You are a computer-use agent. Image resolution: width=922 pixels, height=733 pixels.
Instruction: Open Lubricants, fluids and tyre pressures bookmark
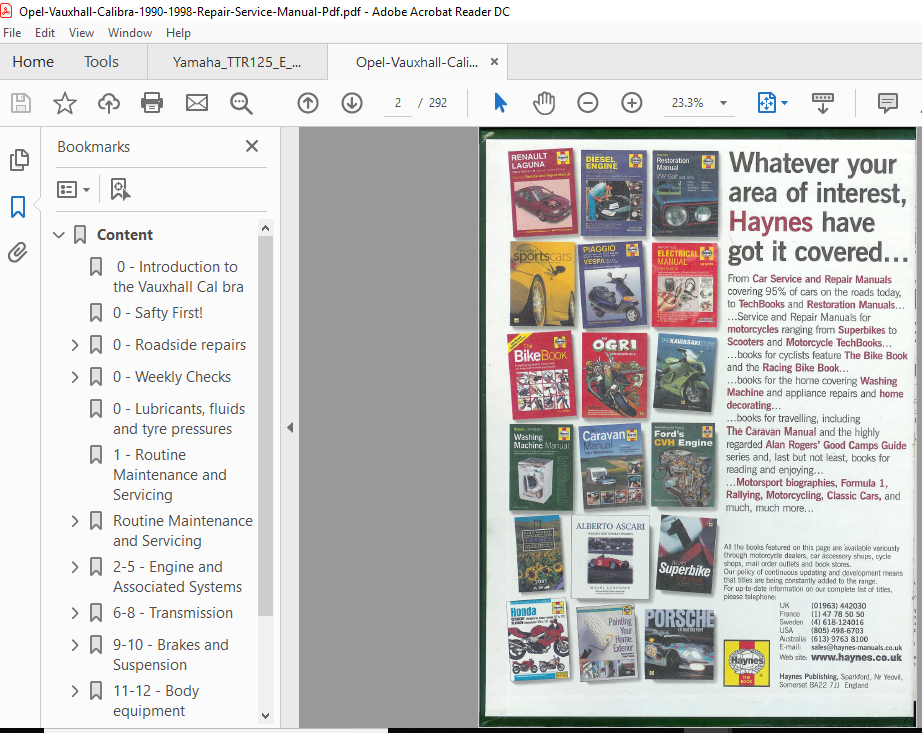pos(179,419)
